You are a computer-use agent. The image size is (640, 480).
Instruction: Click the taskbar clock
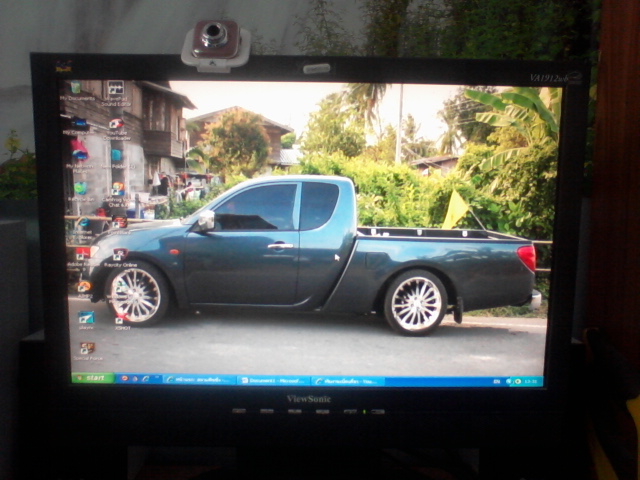coord(531,382)
